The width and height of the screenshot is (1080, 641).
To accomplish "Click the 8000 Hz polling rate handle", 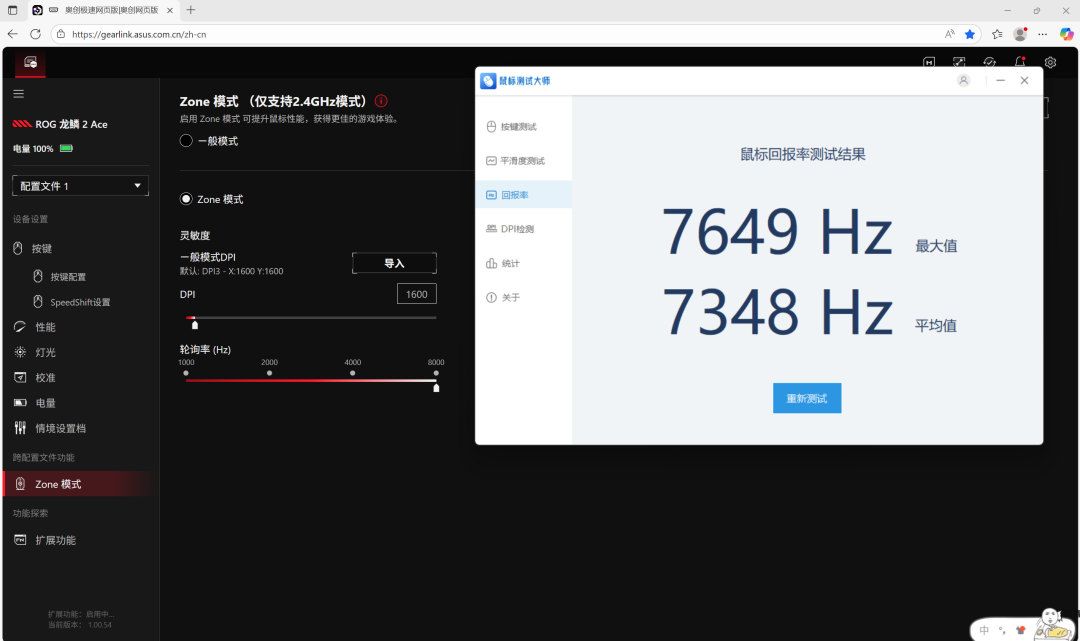I will click(436, 388).
